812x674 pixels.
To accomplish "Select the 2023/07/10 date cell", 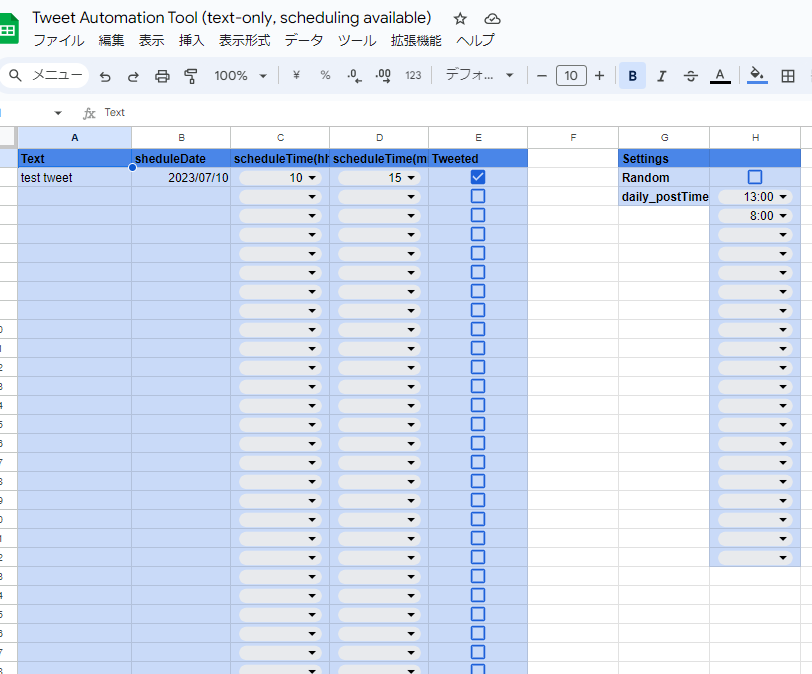I will 181,178.
